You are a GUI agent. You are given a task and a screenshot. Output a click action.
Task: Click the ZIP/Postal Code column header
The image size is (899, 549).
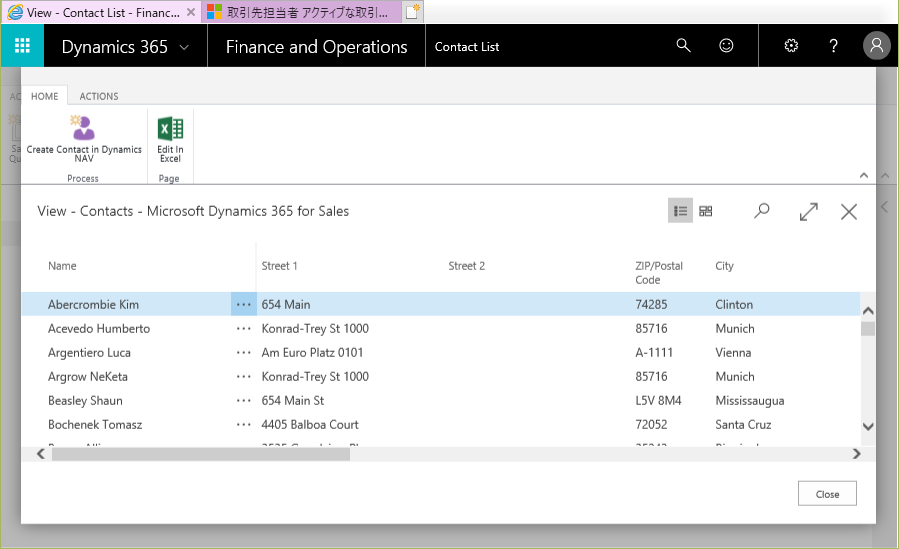(659, 273)
